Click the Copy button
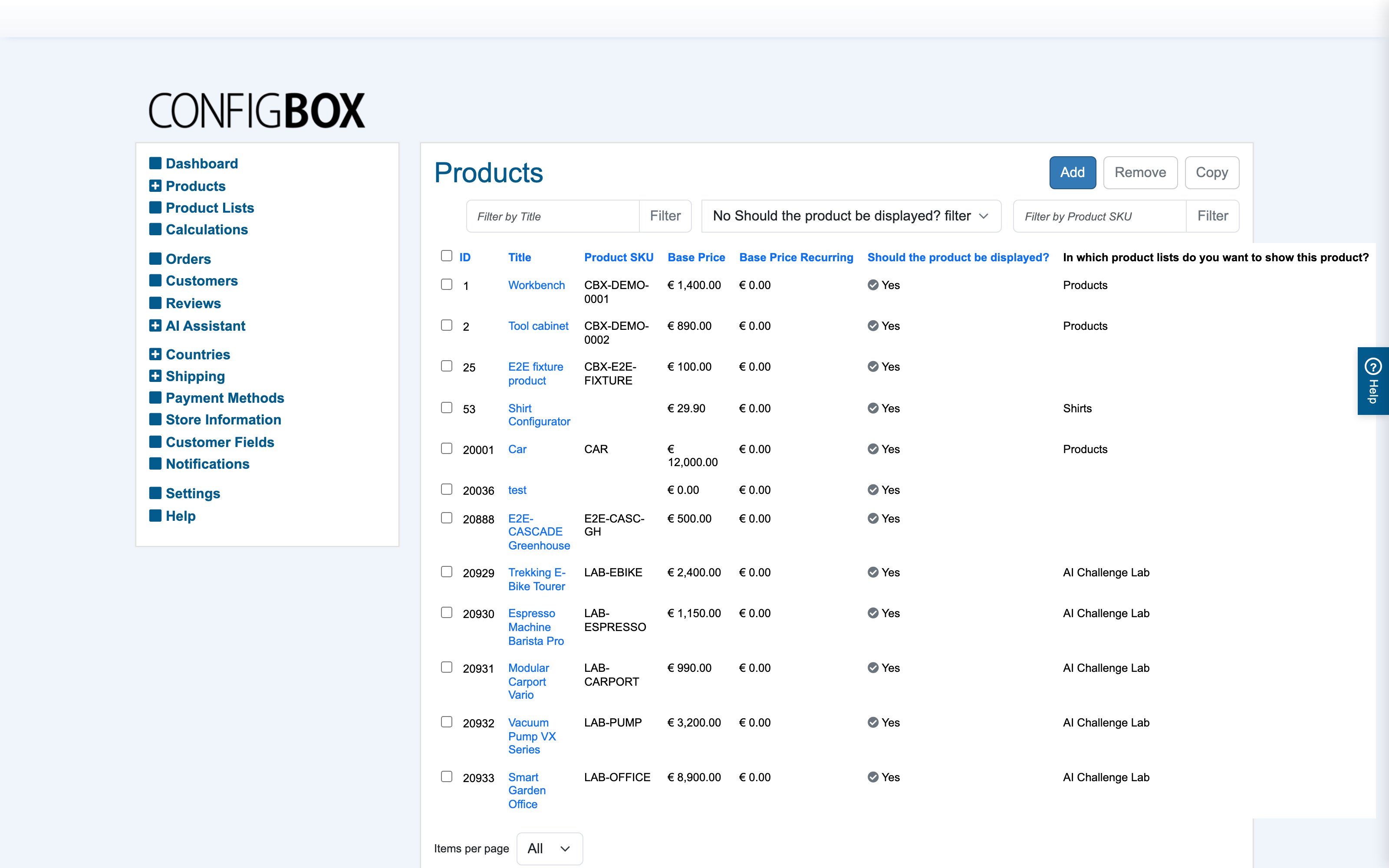1389x868 pixels. [x=1211, y=172]
